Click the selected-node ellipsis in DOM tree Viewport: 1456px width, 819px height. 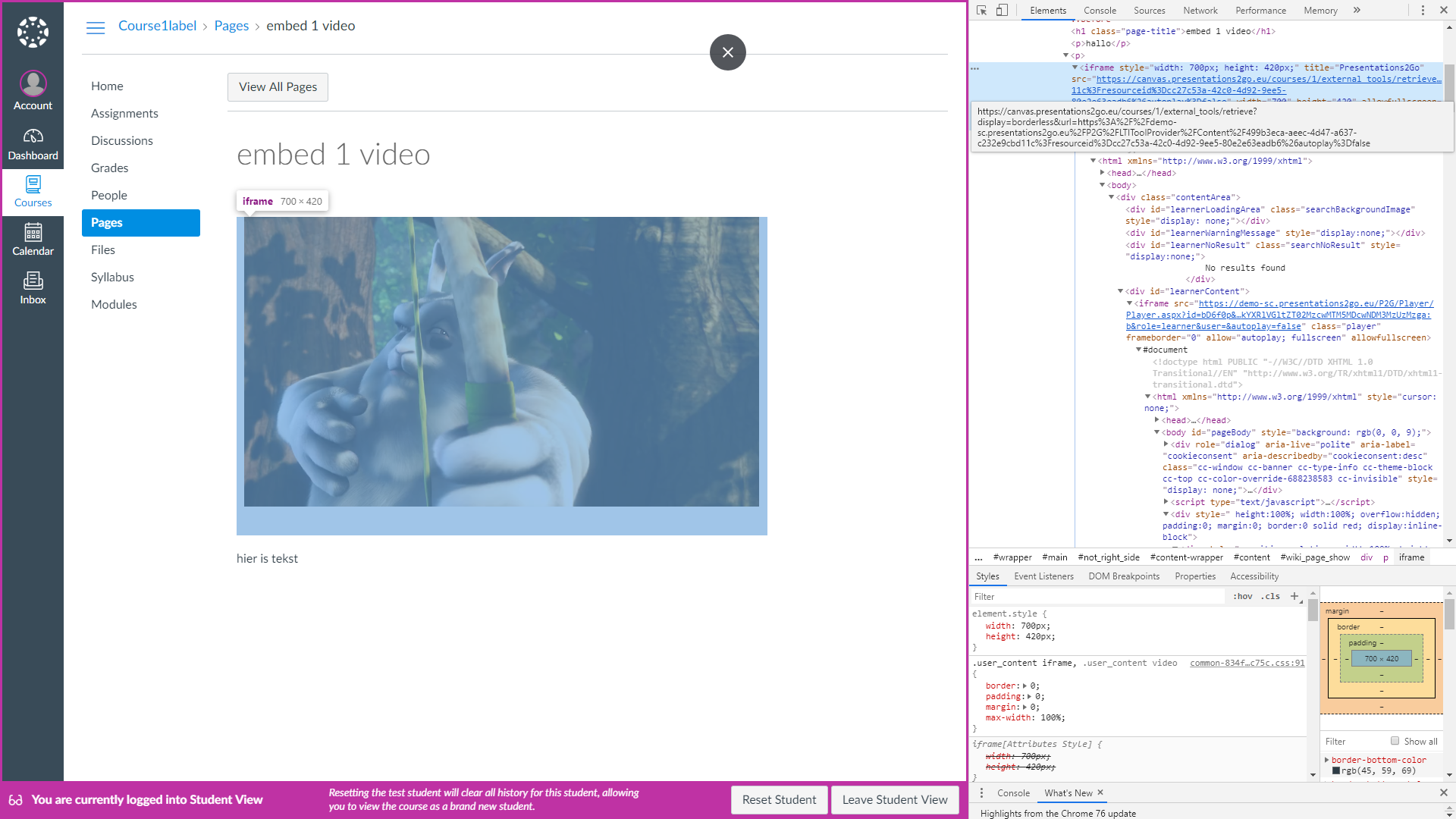click(x=975, y=68)
